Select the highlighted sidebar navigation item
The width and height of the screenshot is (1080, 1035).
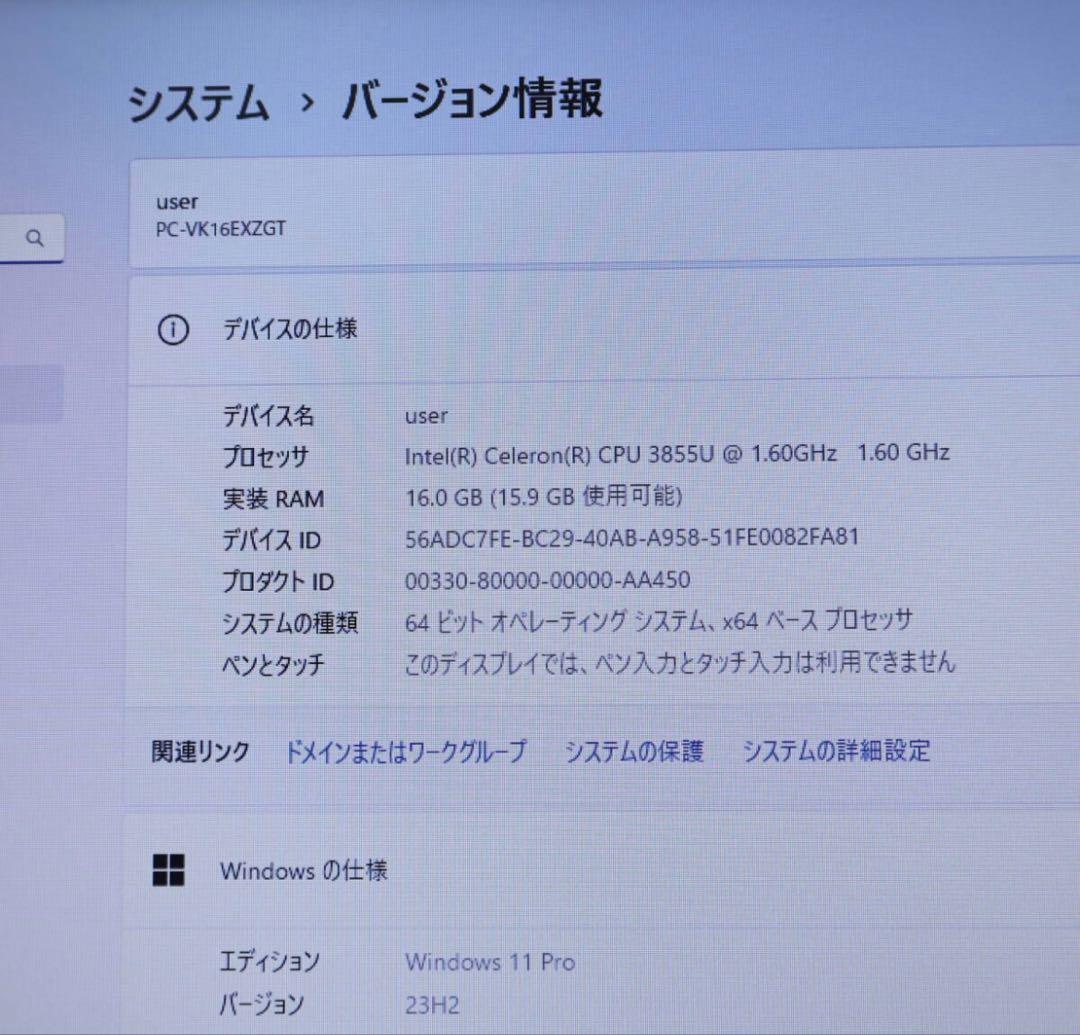click(x=32, y=393)
